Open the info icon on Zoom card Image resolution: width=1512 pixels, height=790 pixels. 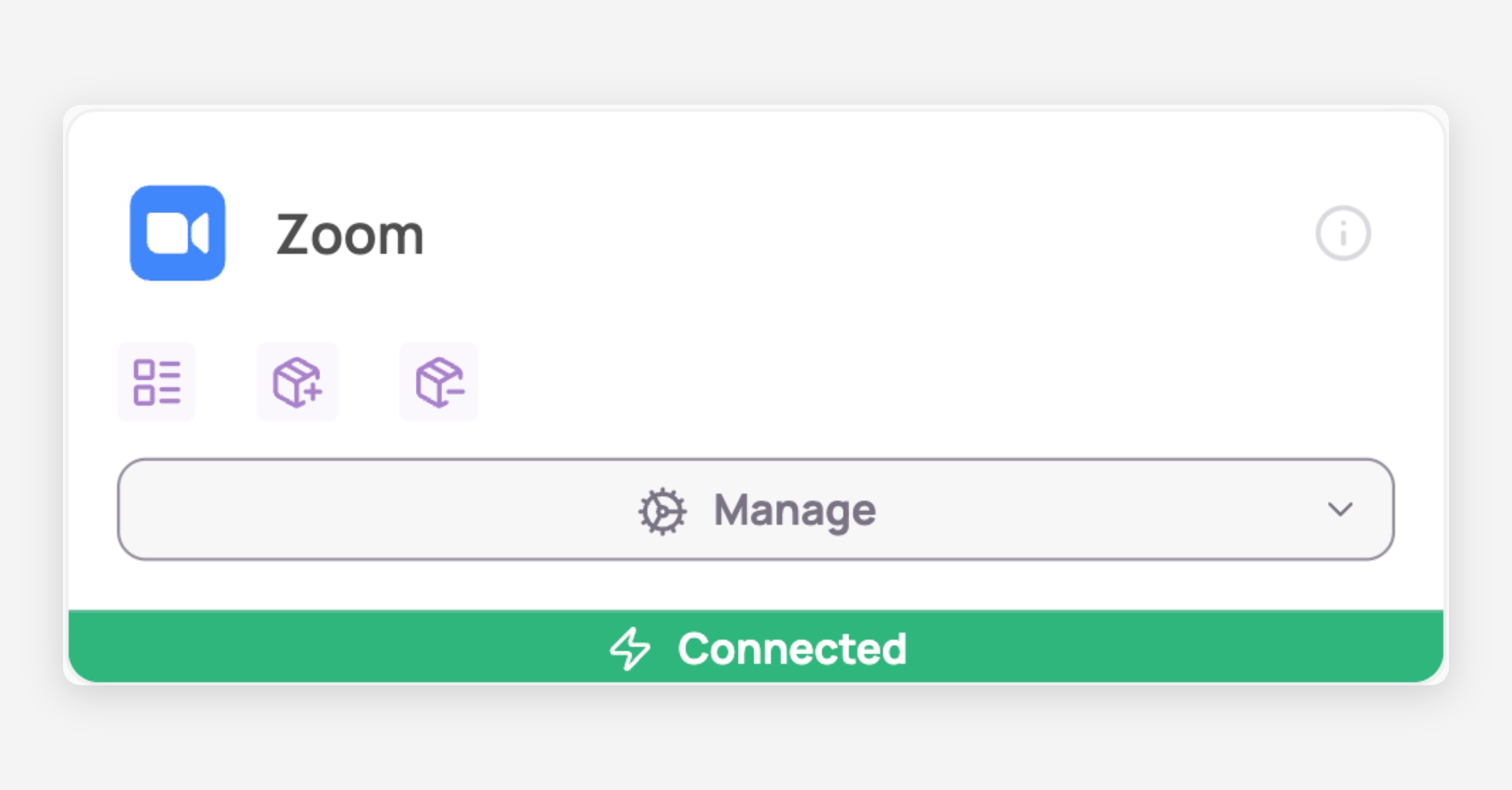coord(1343,233)
